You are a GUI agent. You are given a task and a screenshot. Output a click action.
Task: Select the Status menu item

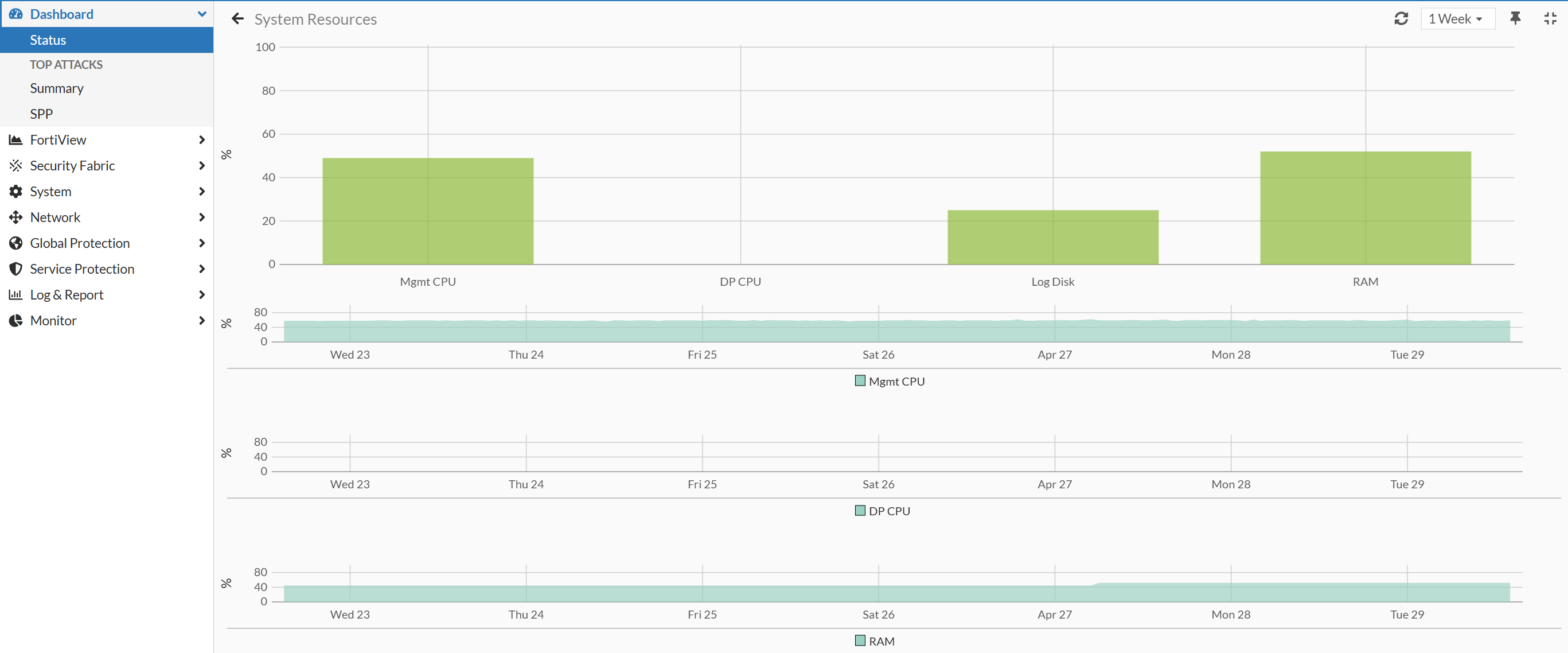coord(107,40)
